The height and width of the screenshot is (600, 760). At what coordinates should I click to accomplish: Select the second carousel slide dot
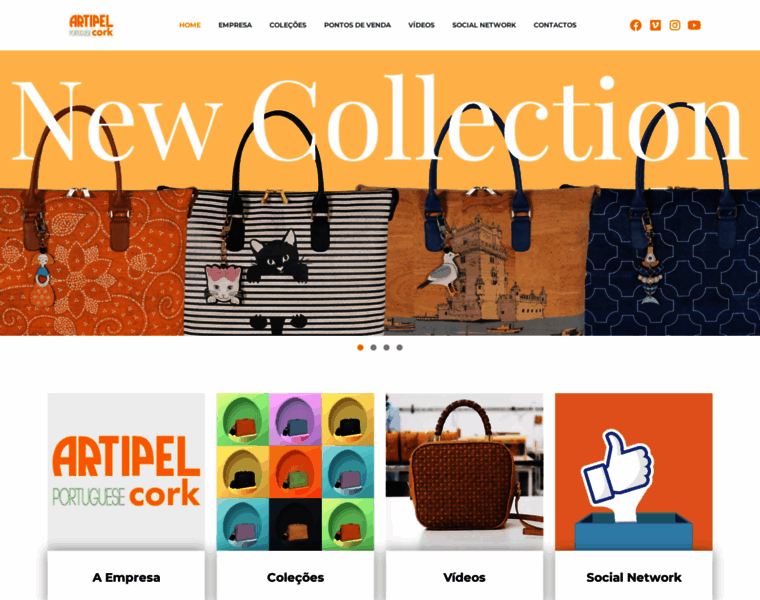click(373, 347)
